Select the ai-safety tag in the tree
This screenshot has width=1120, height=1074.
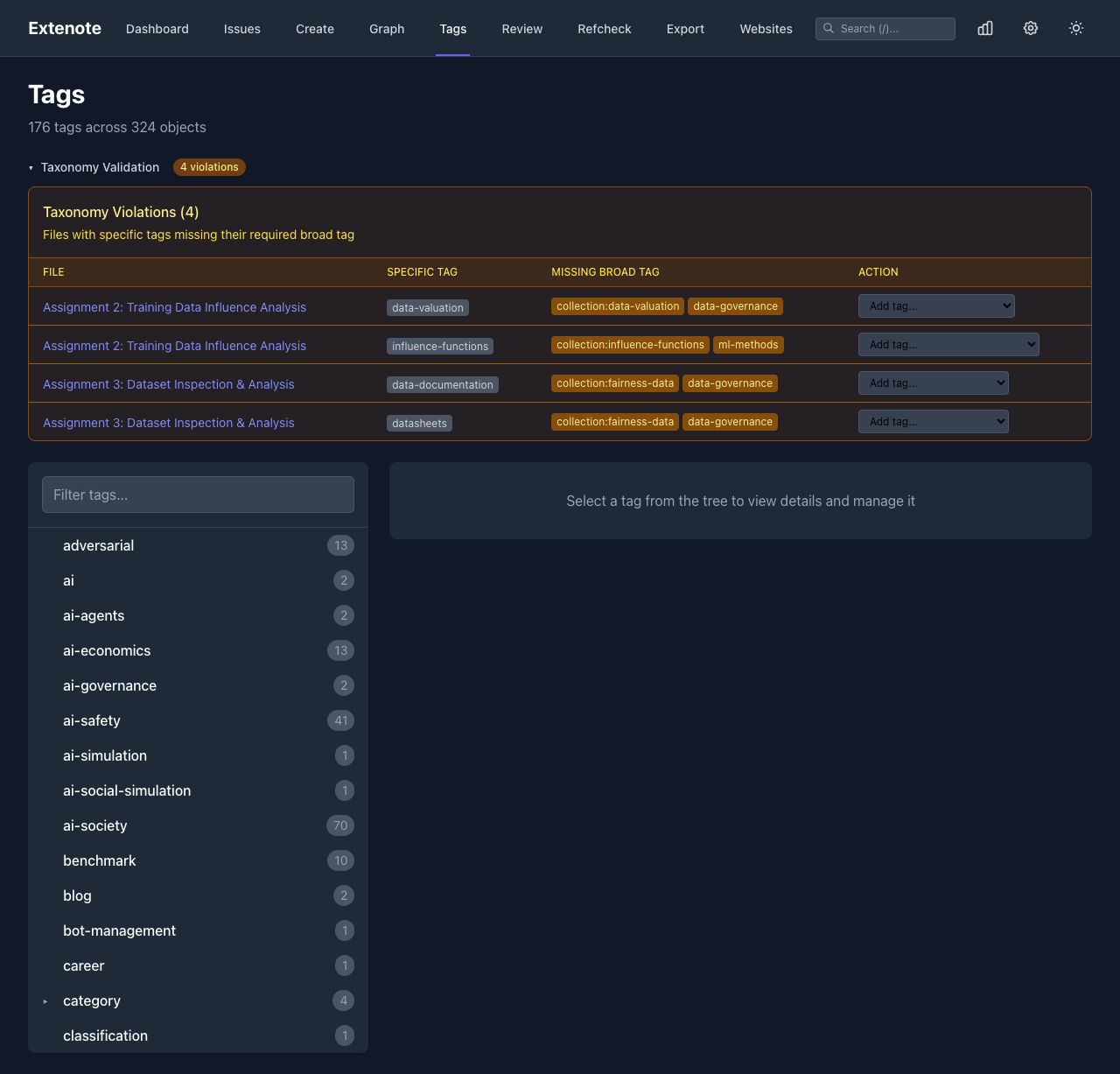pyautogui.click(x=92, y=720)
